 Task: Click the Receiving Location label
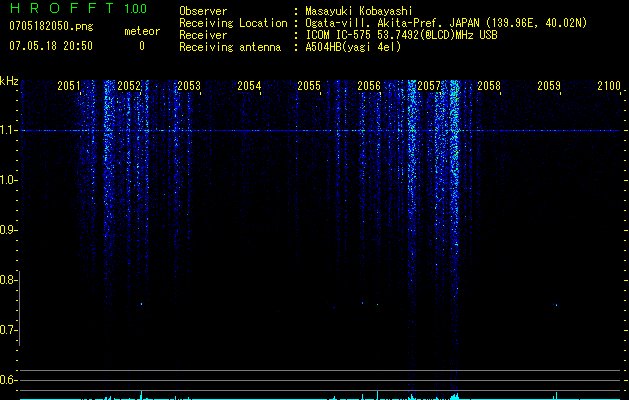click(x=233, y=23)
